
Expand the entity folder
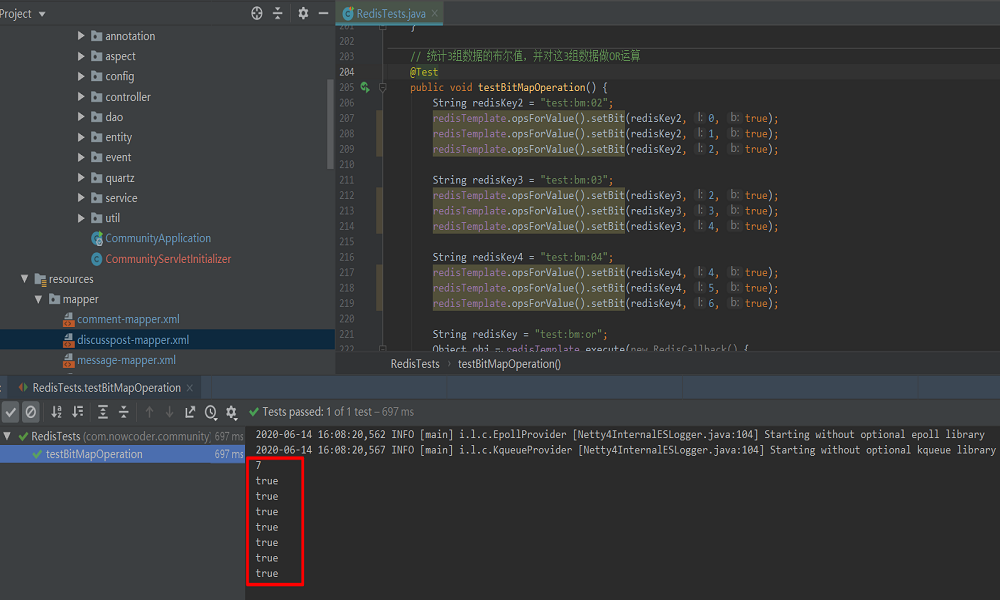click(x=81, y=137)
